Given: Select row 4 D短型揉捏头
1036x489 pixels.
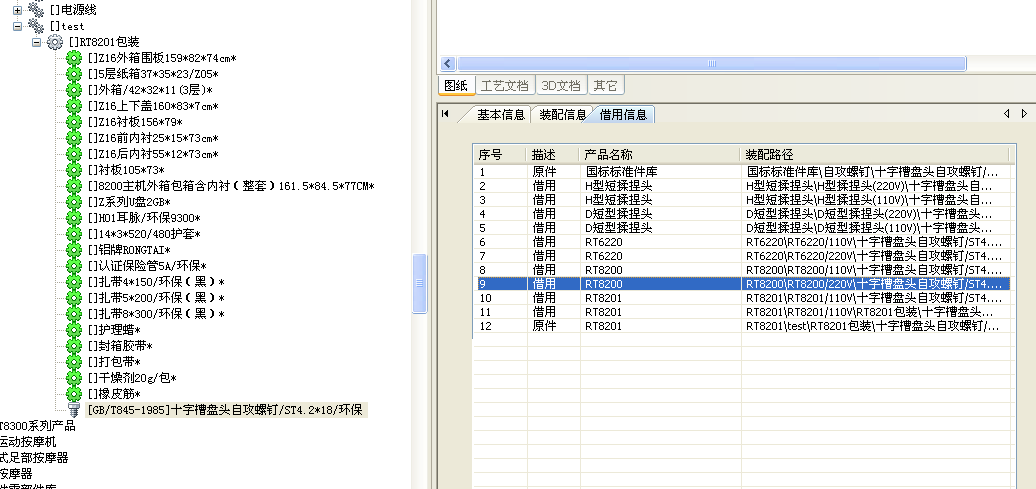Looking at the screenshot, I should [x=743, y=213].
